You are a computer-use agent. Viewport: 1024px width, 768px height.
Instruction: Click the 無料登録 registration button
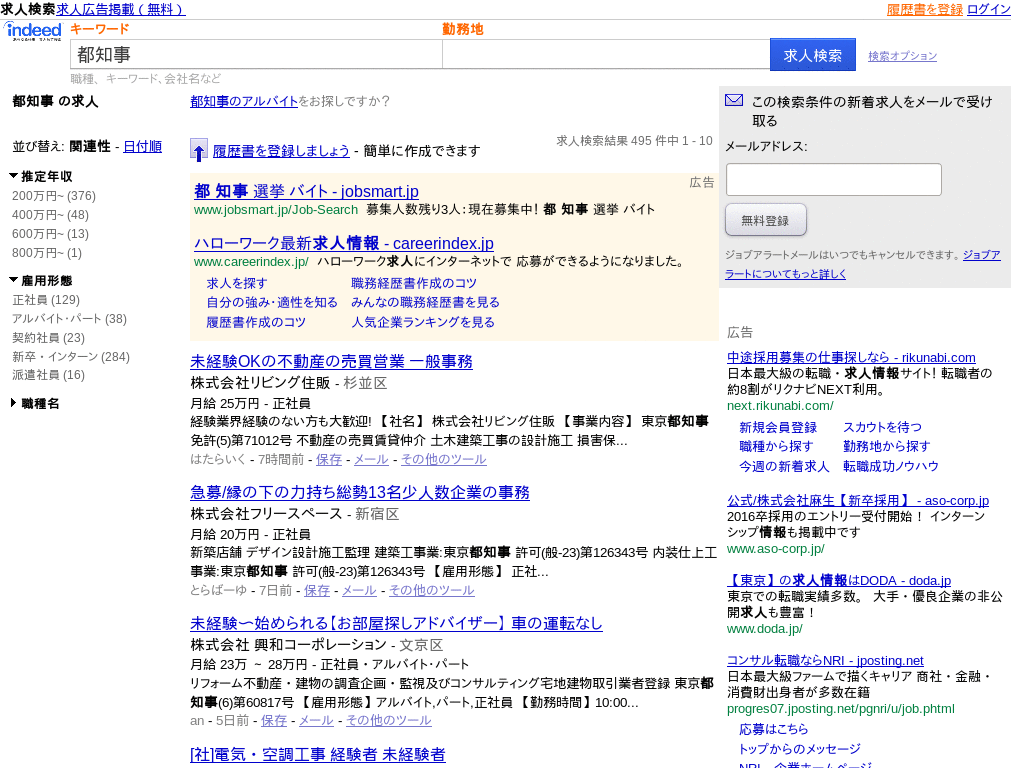click(x=765, y=219)
